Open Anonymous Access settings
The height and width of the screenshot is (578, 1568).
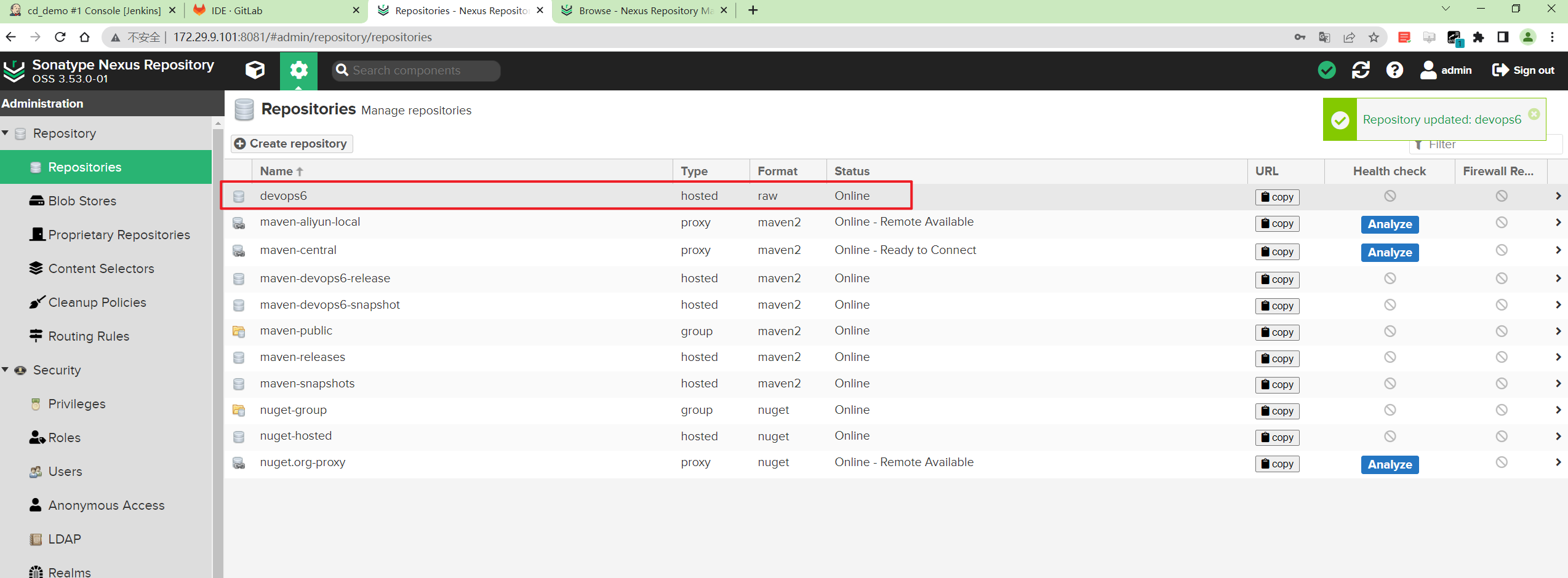106,505
